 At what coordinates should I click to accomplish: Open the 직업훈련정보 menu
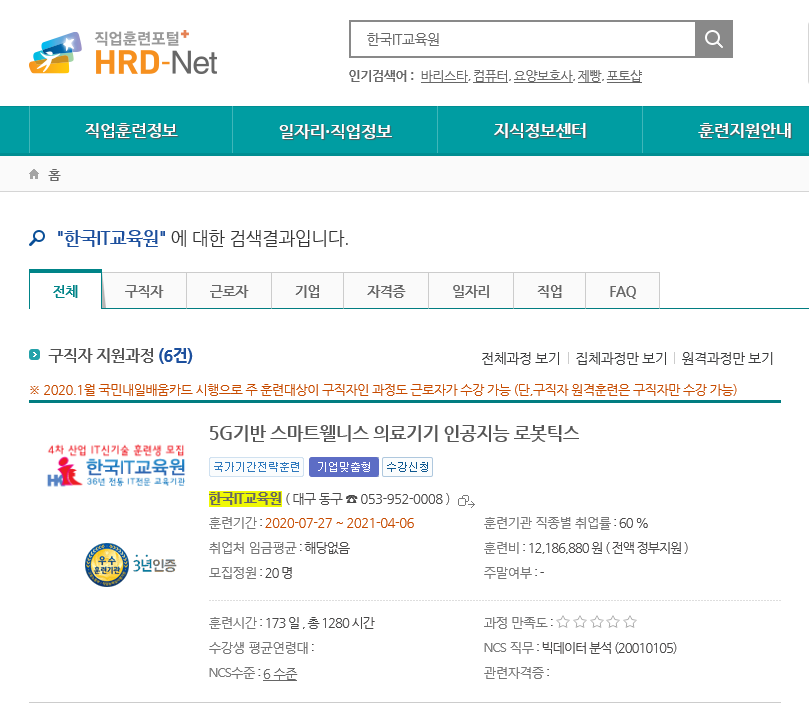click(x=131, y=131)
